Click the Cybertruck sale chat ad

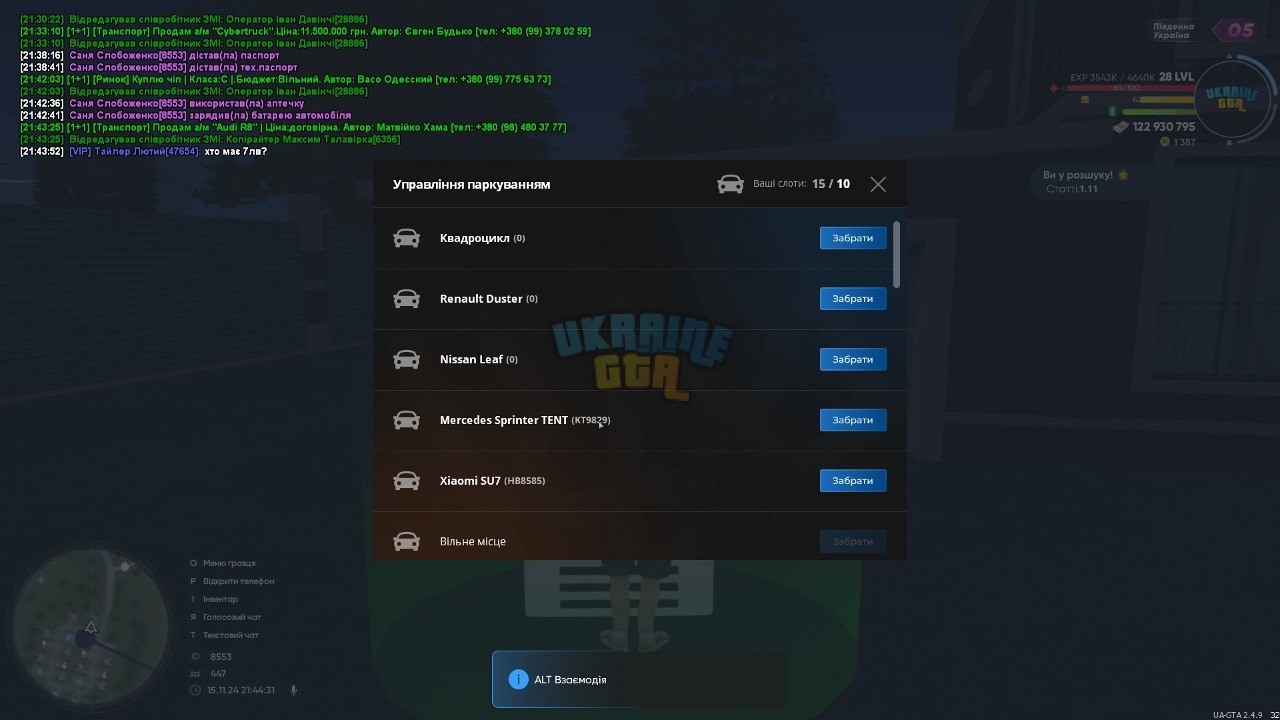(x=306, y=31)
